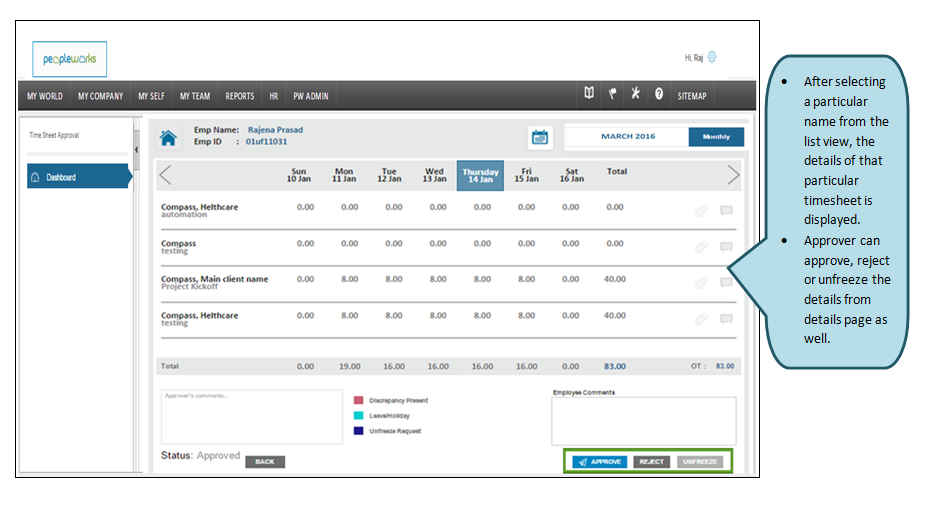
Task: Open the MY TEAM menu
Action: point(195,96)
